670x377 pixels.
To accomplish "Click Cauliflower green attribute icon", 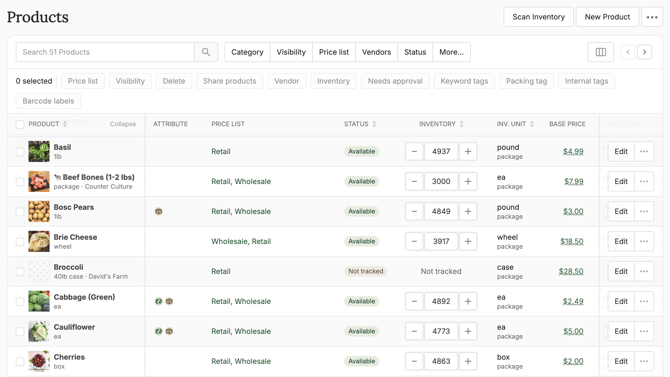I will click(159, 331).
